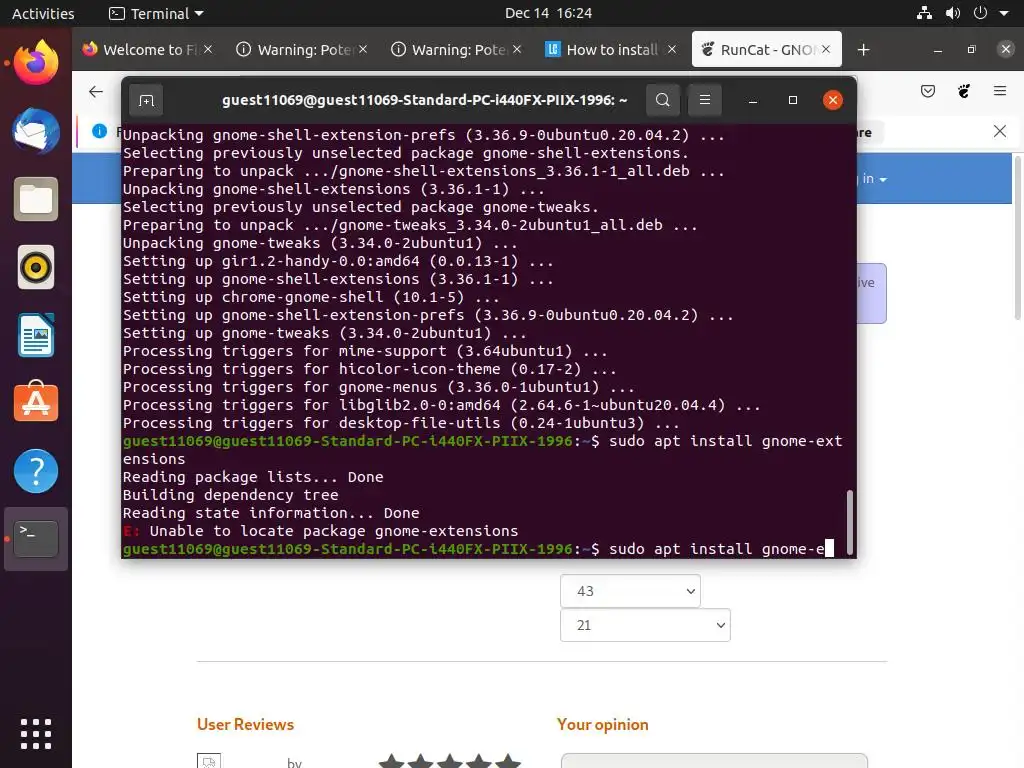Open the Files manager dock icon
The image size is (1024, 768).
pyautogui.click(x=36, y=199)
